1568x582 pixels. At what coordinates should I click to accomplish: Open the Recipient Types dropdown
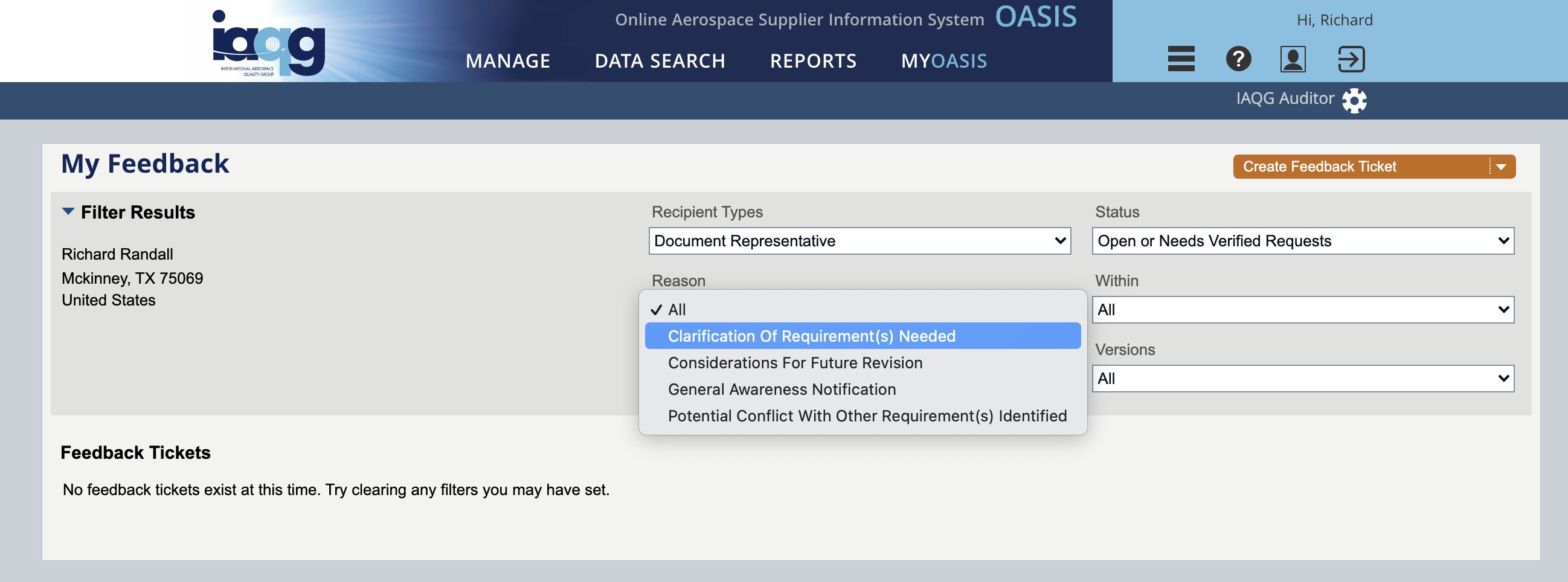tap(860, 241)
